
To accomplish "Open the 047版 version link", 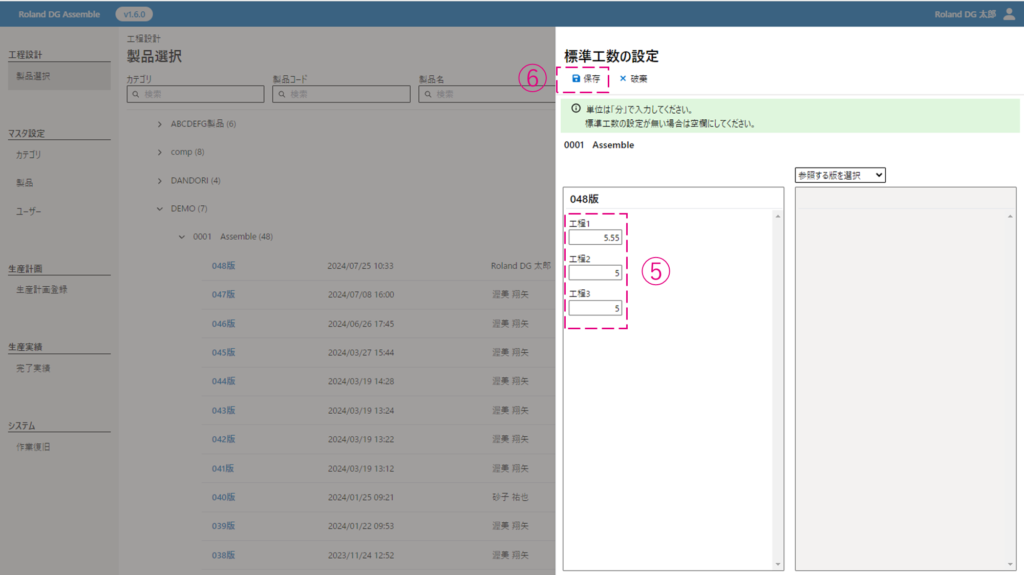I will 223,295.
